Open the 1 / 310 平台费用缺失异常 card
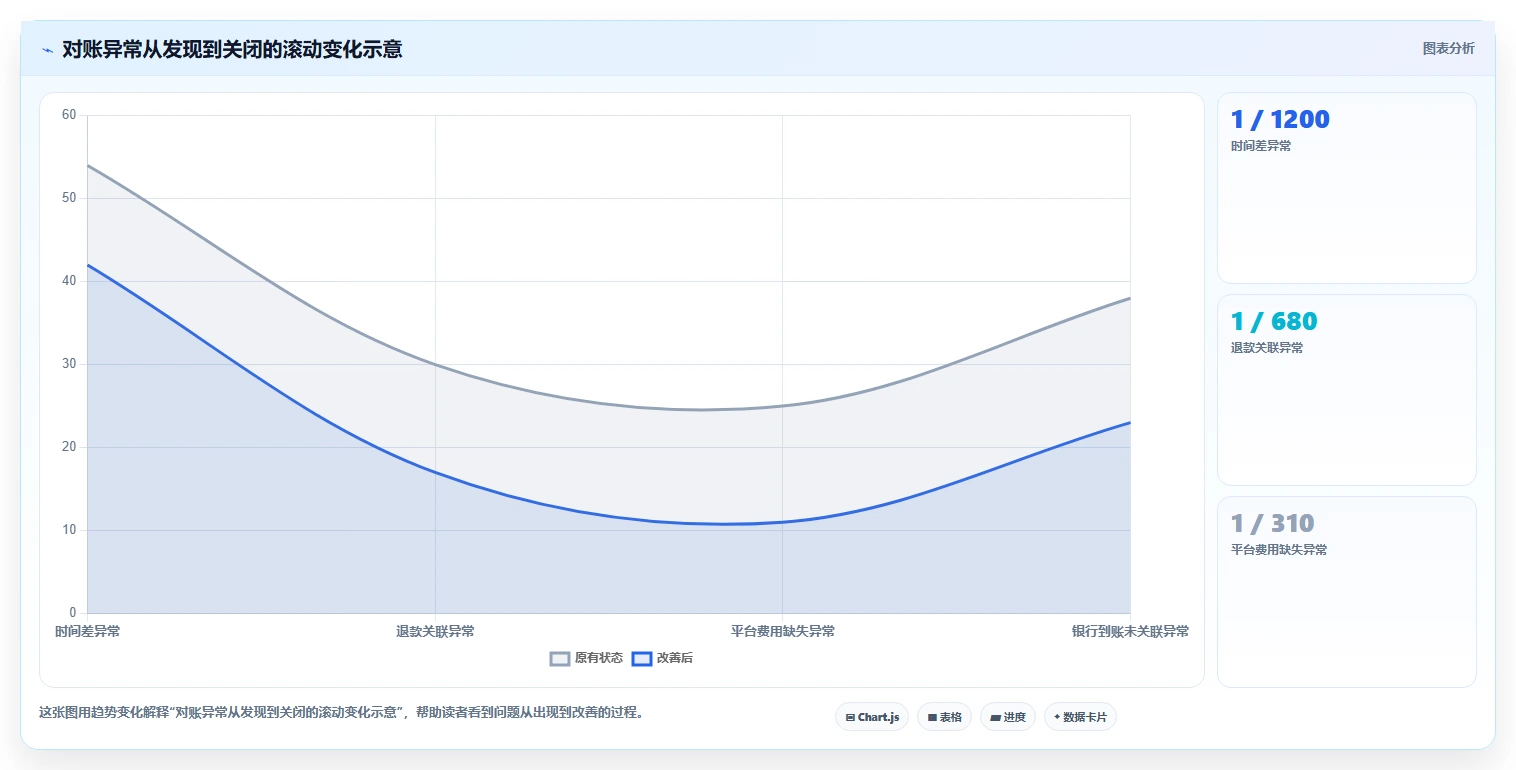This screenshot has width=1516, height=770. 1346,592
